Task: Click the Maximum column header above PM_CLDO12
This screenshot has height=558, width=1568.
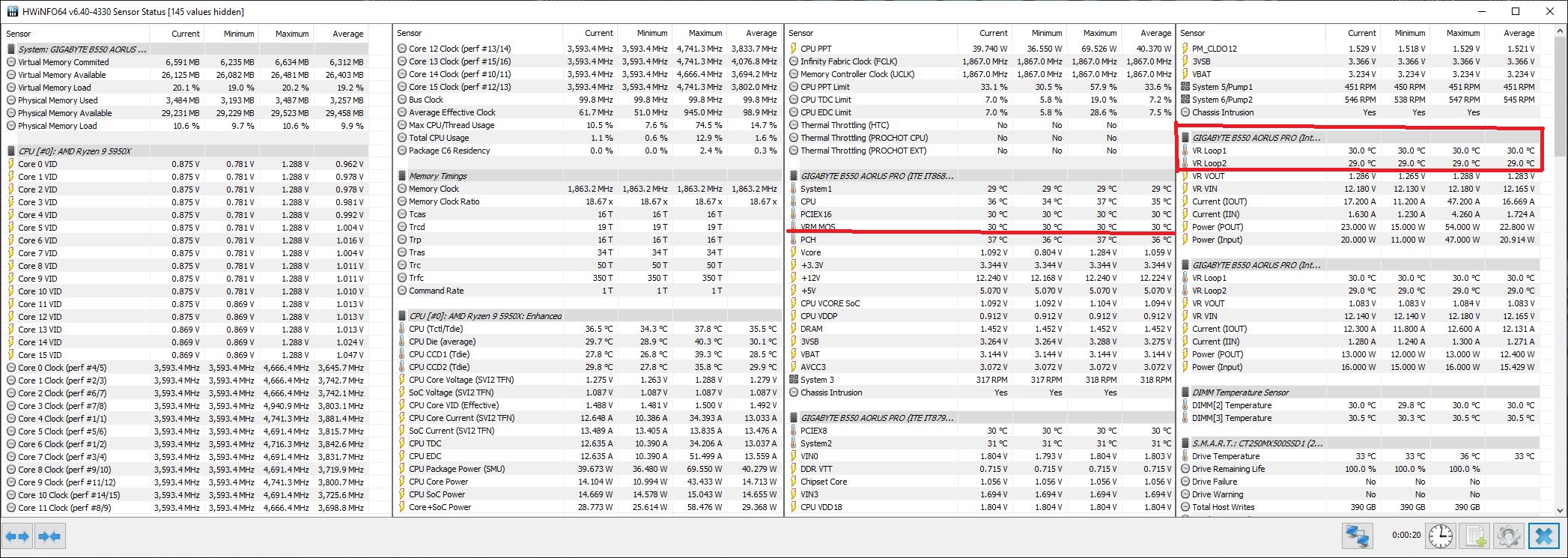Action: click(1456, 34)
